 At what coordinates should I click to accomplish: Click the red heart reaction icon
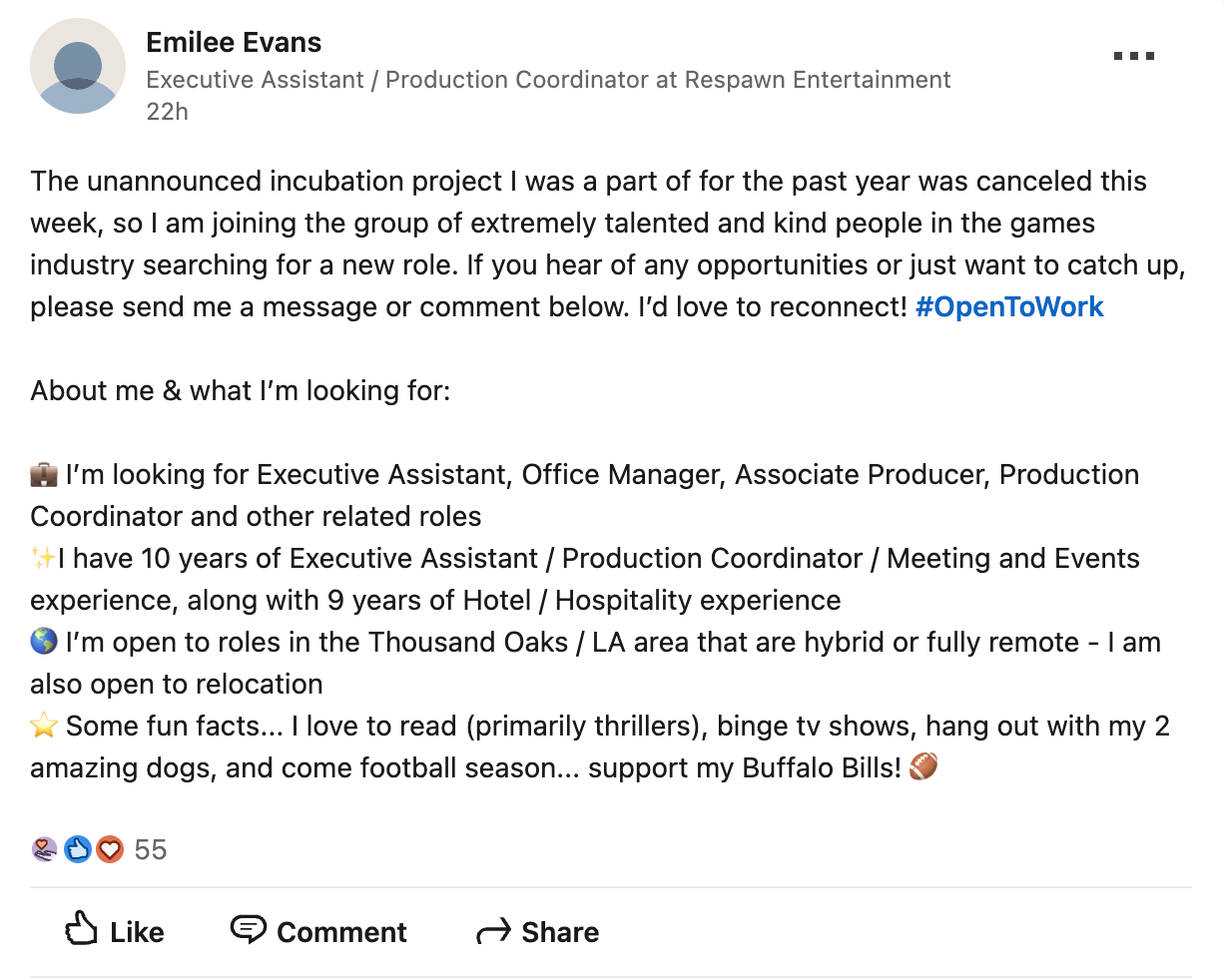pos(110,849)
